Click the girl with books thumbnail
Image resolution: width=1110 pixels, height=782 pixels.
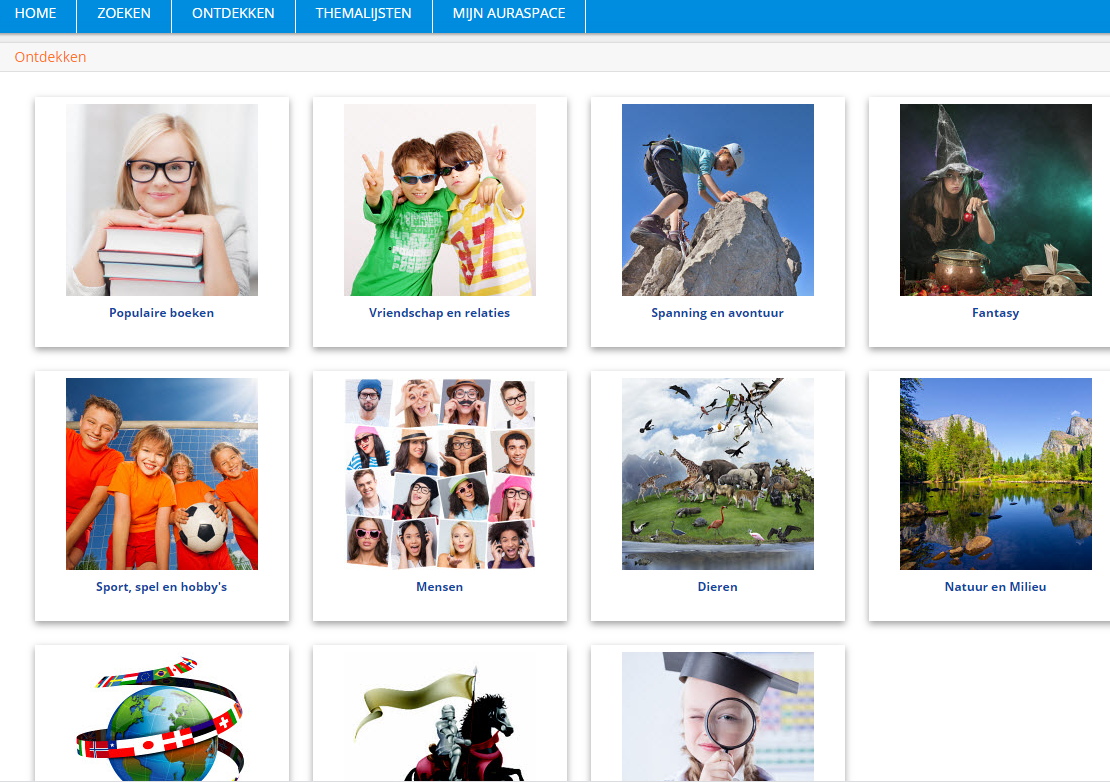(x=162, y=200)
